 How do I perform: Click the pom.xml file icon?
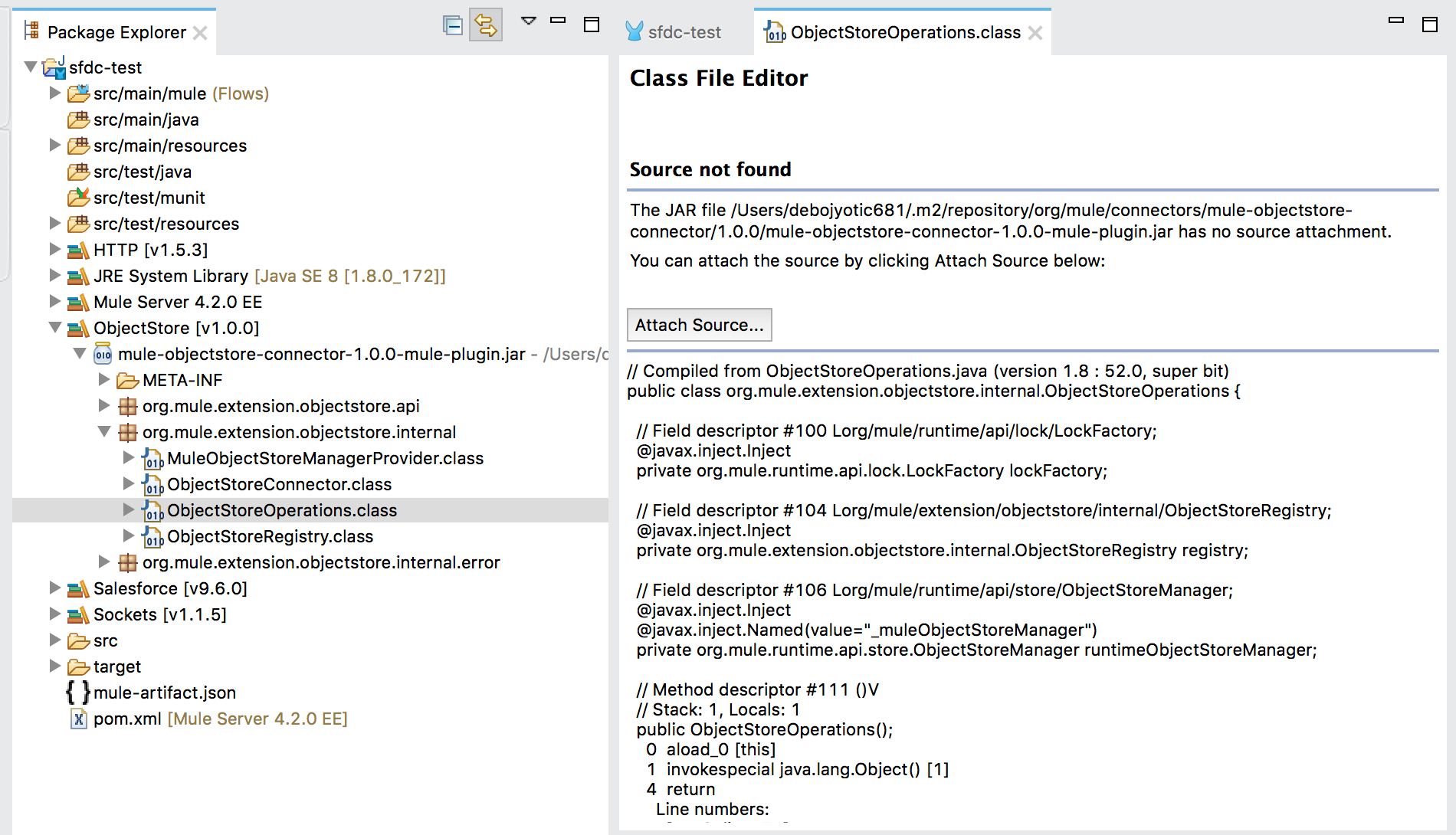pyautogui.click(x=77, y=719)
